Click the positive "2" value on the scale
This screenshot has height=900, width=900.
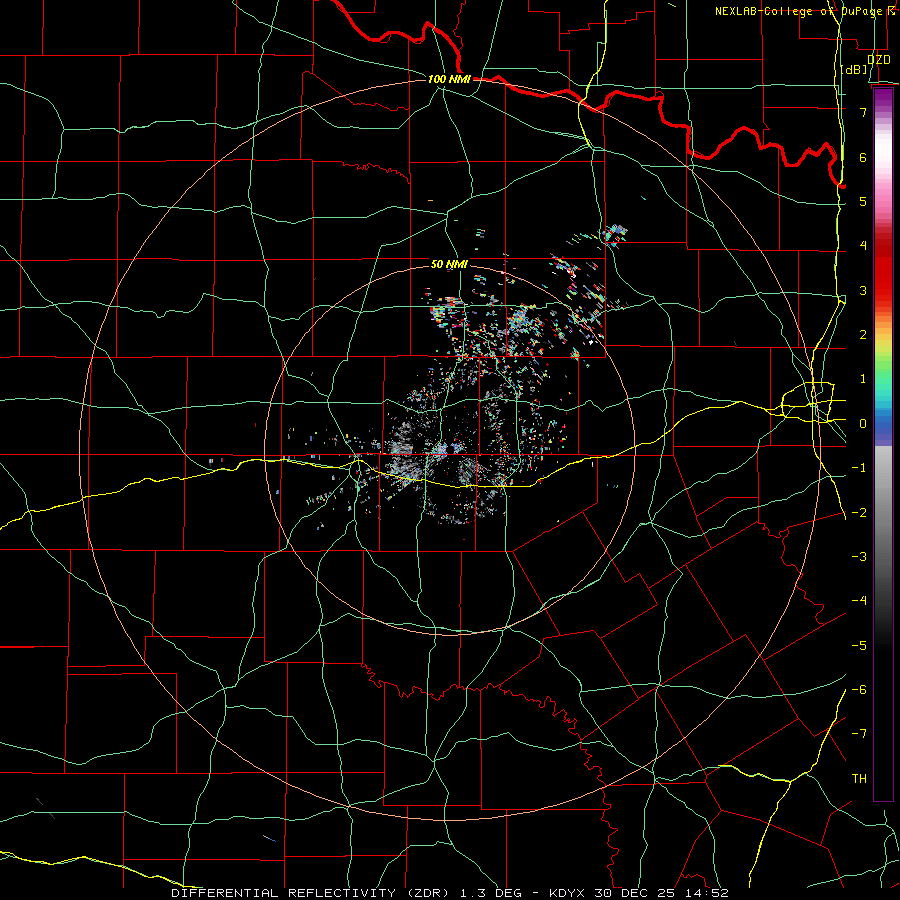(x=863, y=335)
